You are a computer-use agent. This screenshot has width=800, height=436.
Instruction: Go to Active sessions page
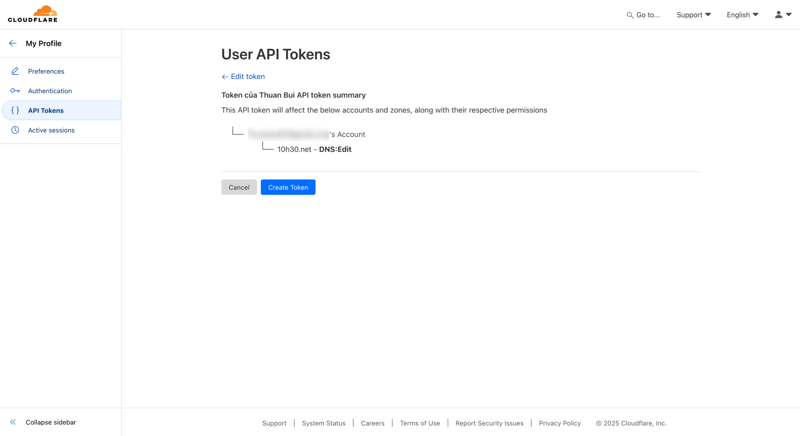tap(51, 130)
